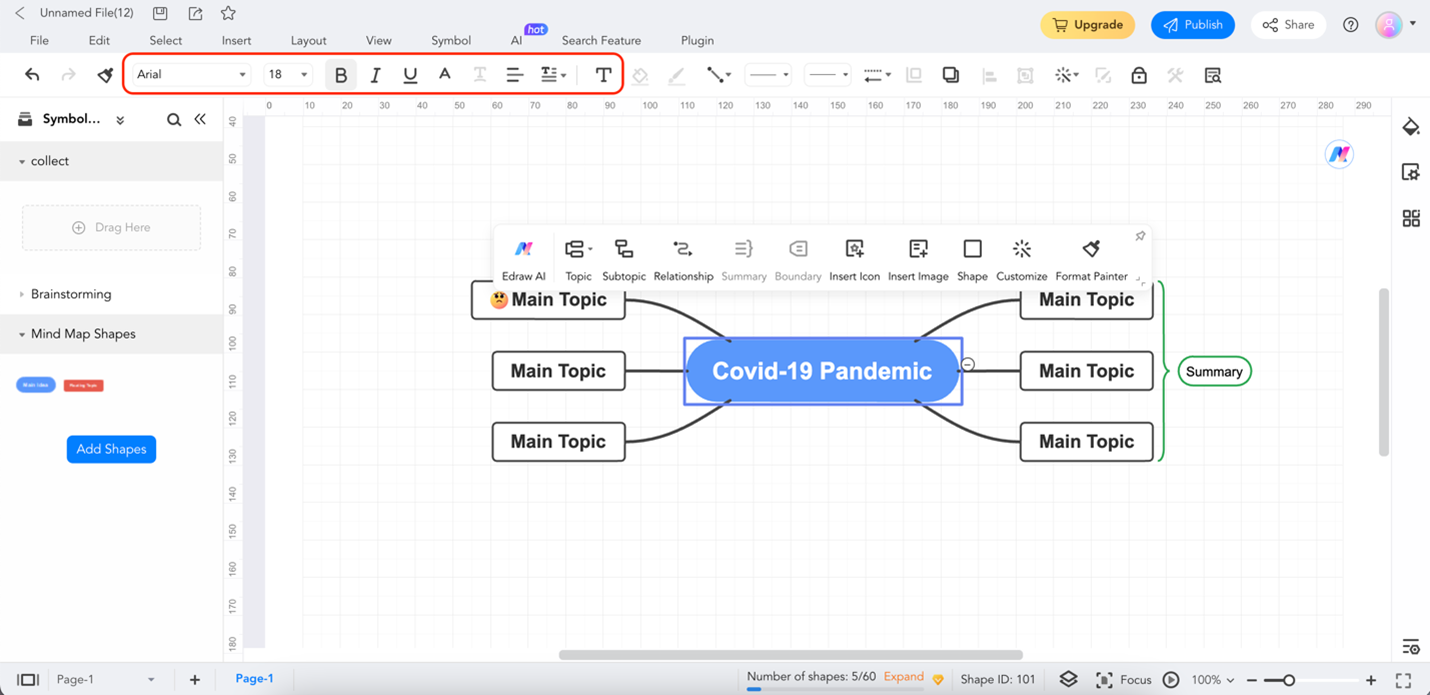Search the symbol library

[174, 119]
